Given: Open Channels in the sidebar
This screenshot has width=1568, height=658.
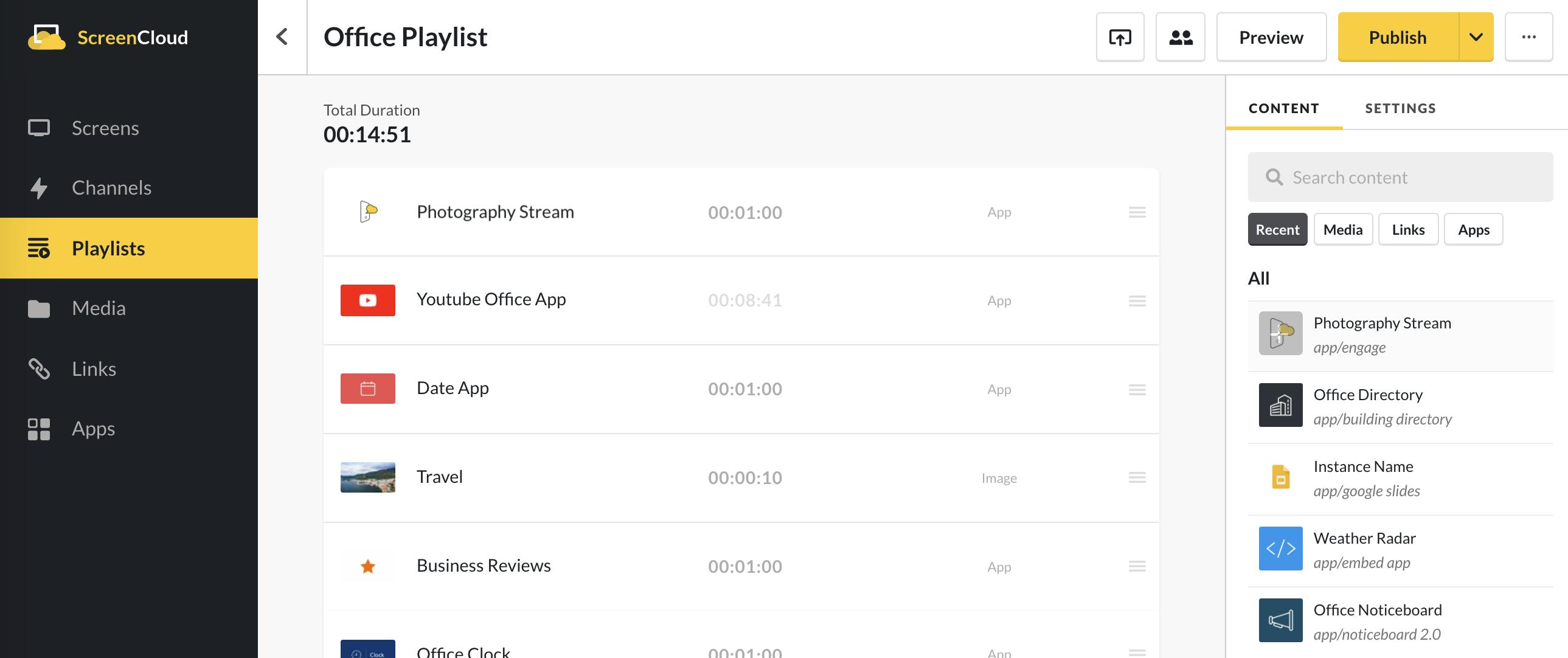Looking at the screenshot, I should (x=129, y=188).
